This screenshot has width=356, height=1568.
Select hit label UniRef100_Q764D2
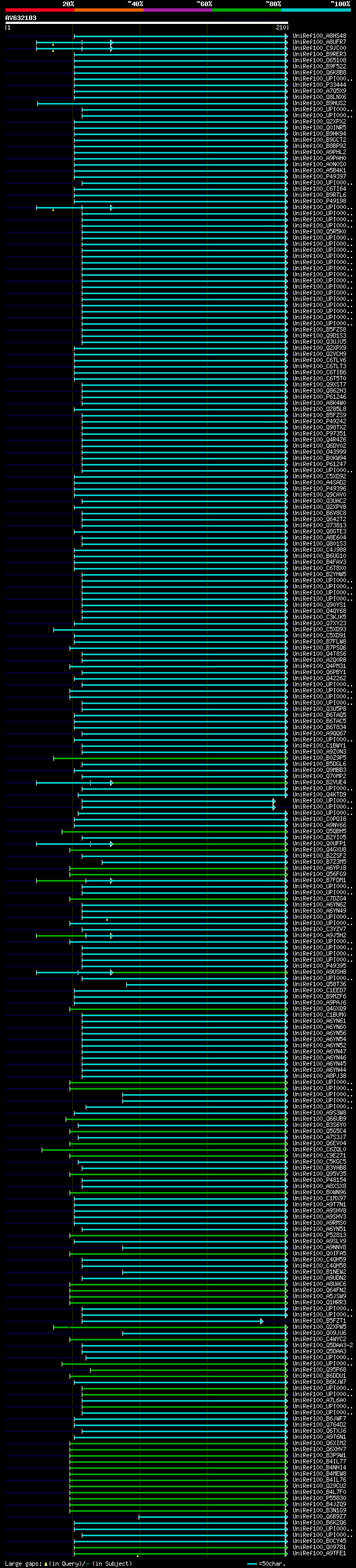(x=319, y=1425)
